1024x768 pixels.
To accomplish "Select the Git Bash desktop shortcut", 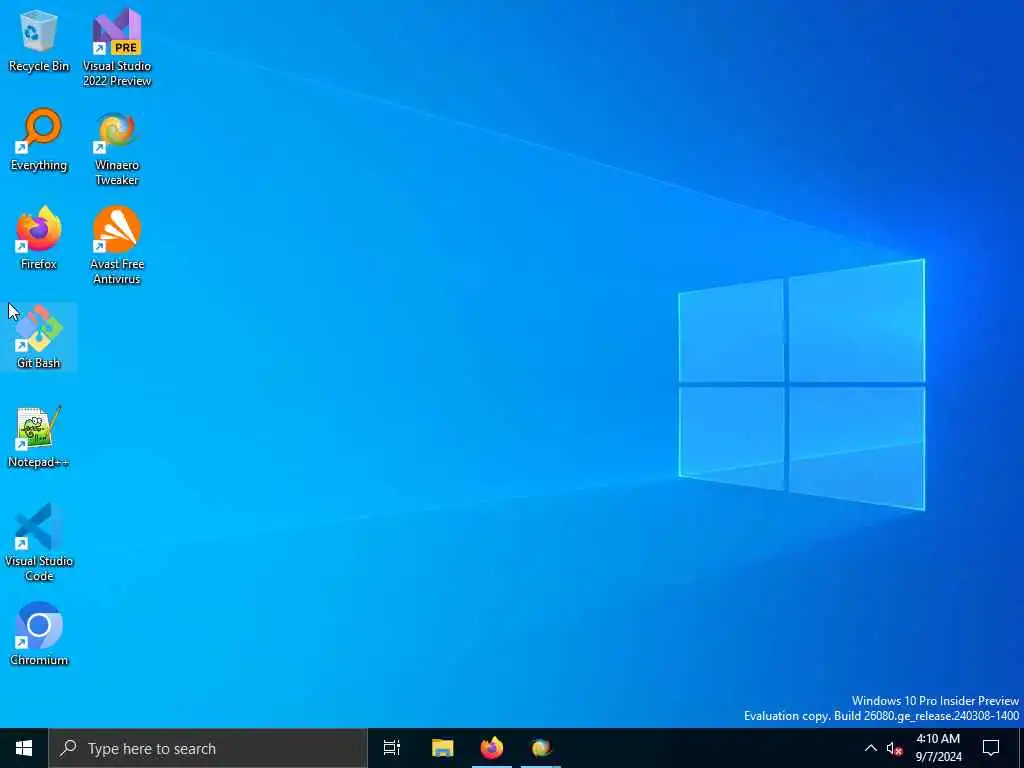I will [39, 338].
